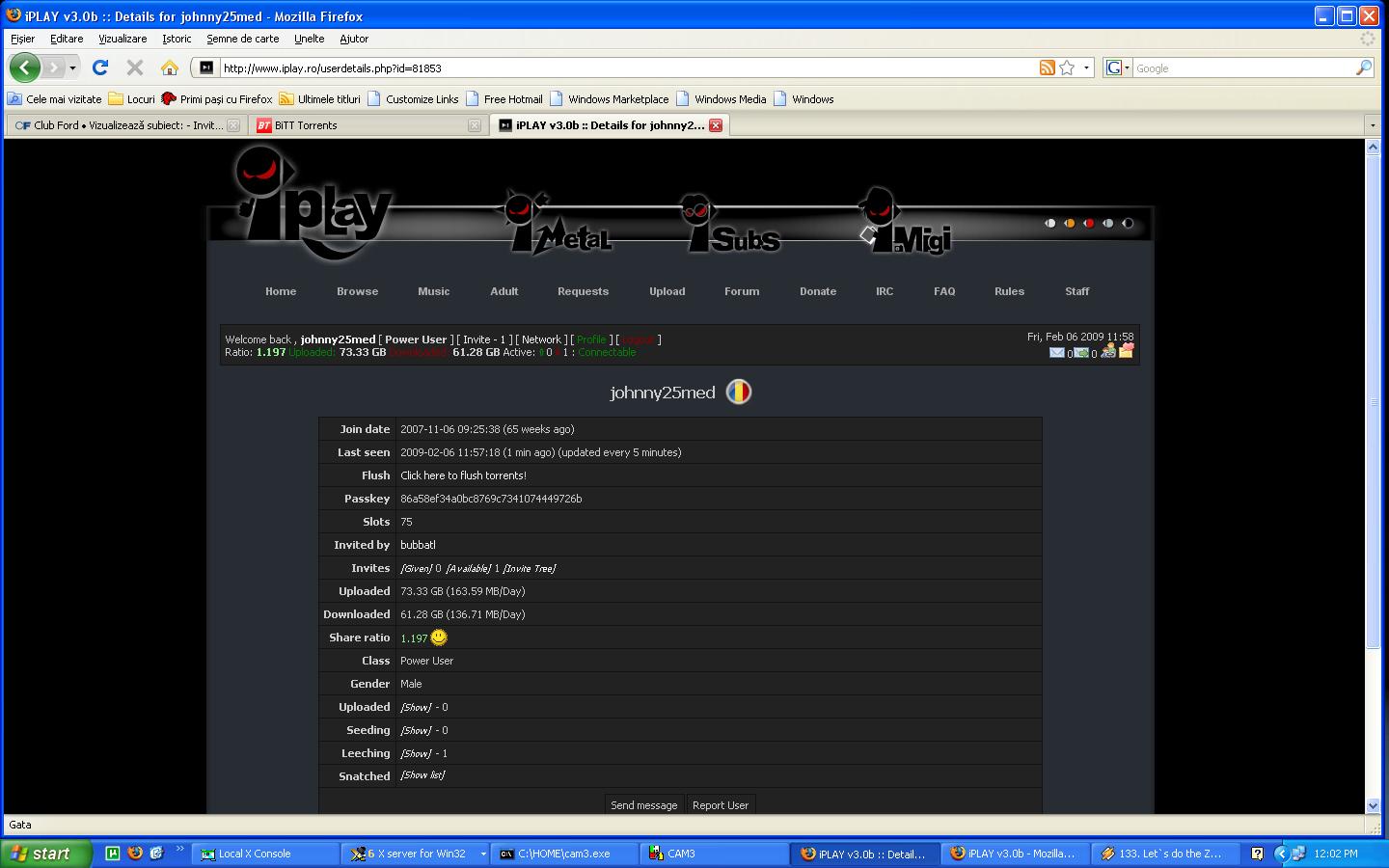The width and height of the screenshot is (1389, 868).
Task: Toggle Show for Seeding torrents
Action: [416, 730]
